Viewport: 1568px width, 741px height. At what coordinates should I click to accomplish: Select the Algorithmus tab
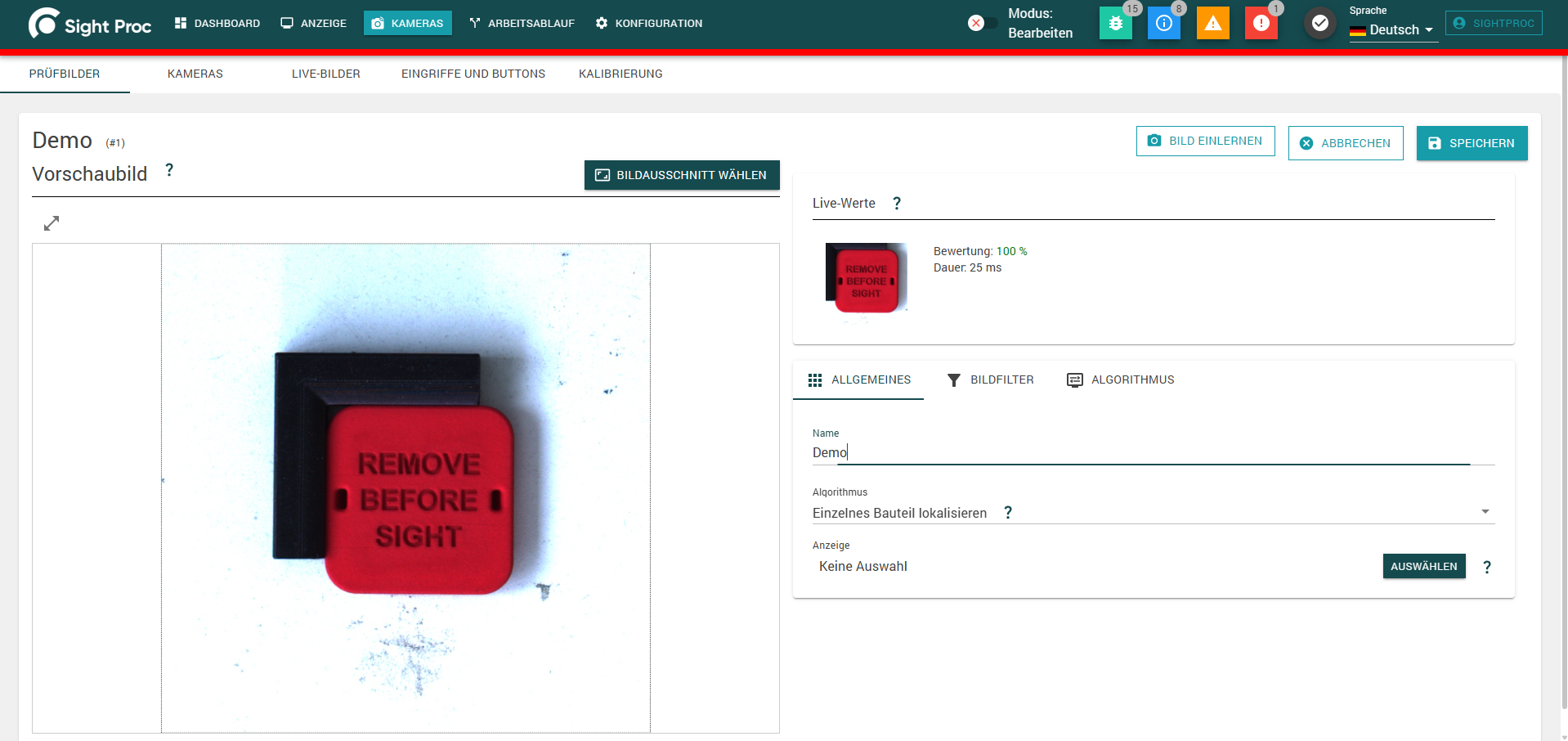[1121, 379]
